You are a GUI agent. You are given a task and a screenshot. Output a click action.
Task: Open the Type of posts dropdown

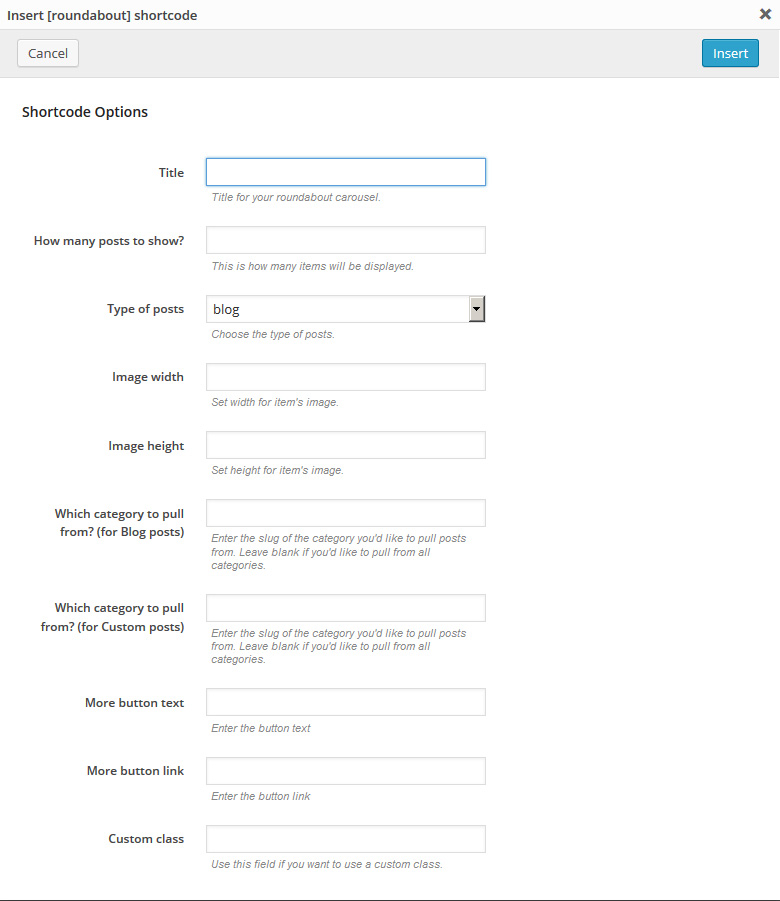(345, 309)
